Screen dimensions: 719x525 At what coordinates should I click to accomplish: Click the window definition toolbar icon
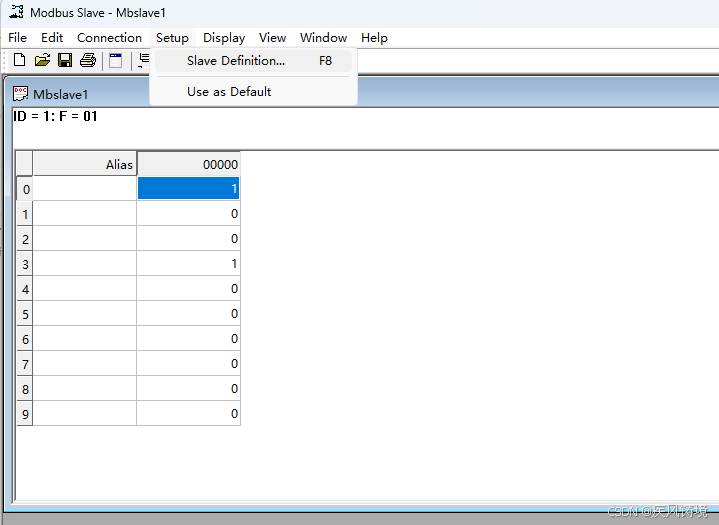[116, 61]
